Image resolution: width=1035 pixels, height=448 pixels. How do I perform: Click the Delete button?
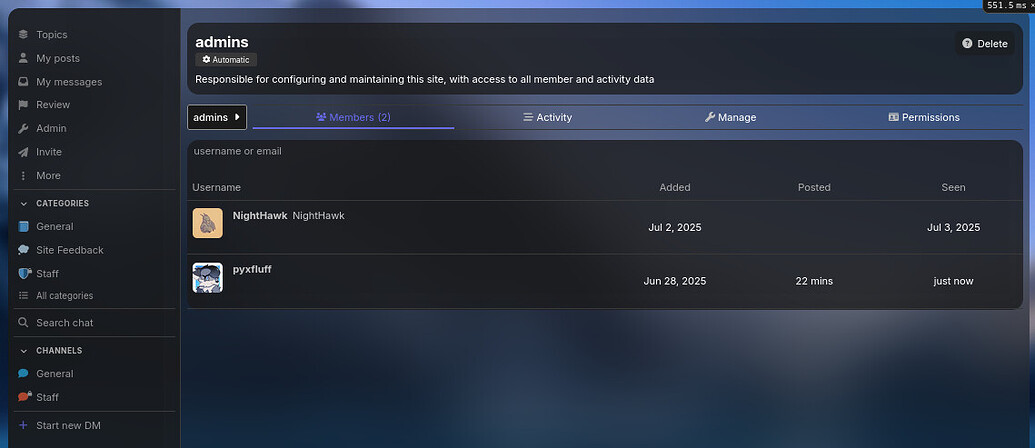pyautogui.click(x=984, y=44)
